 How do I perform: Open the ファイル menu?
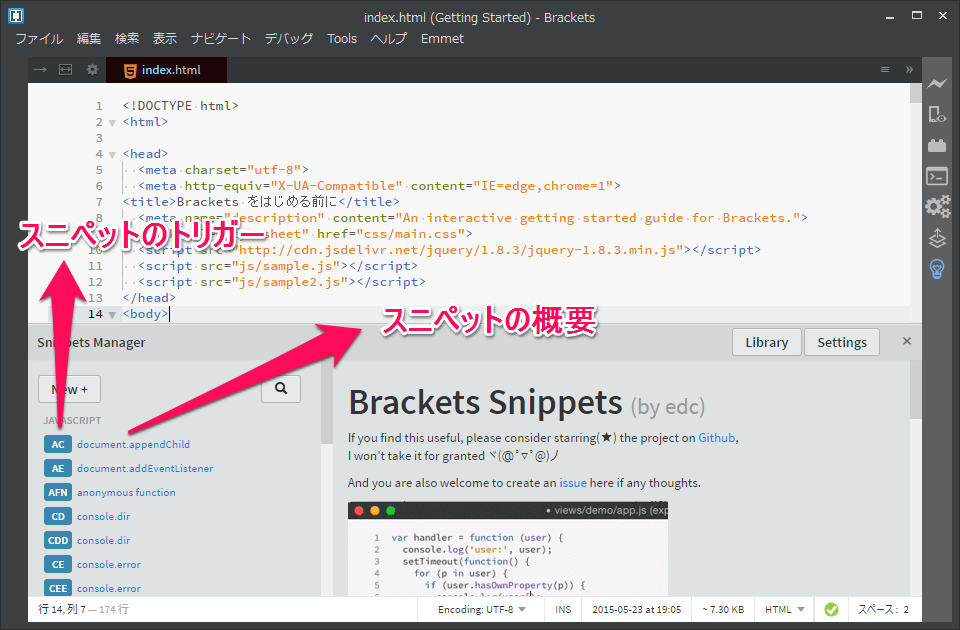tap(39, 39)
